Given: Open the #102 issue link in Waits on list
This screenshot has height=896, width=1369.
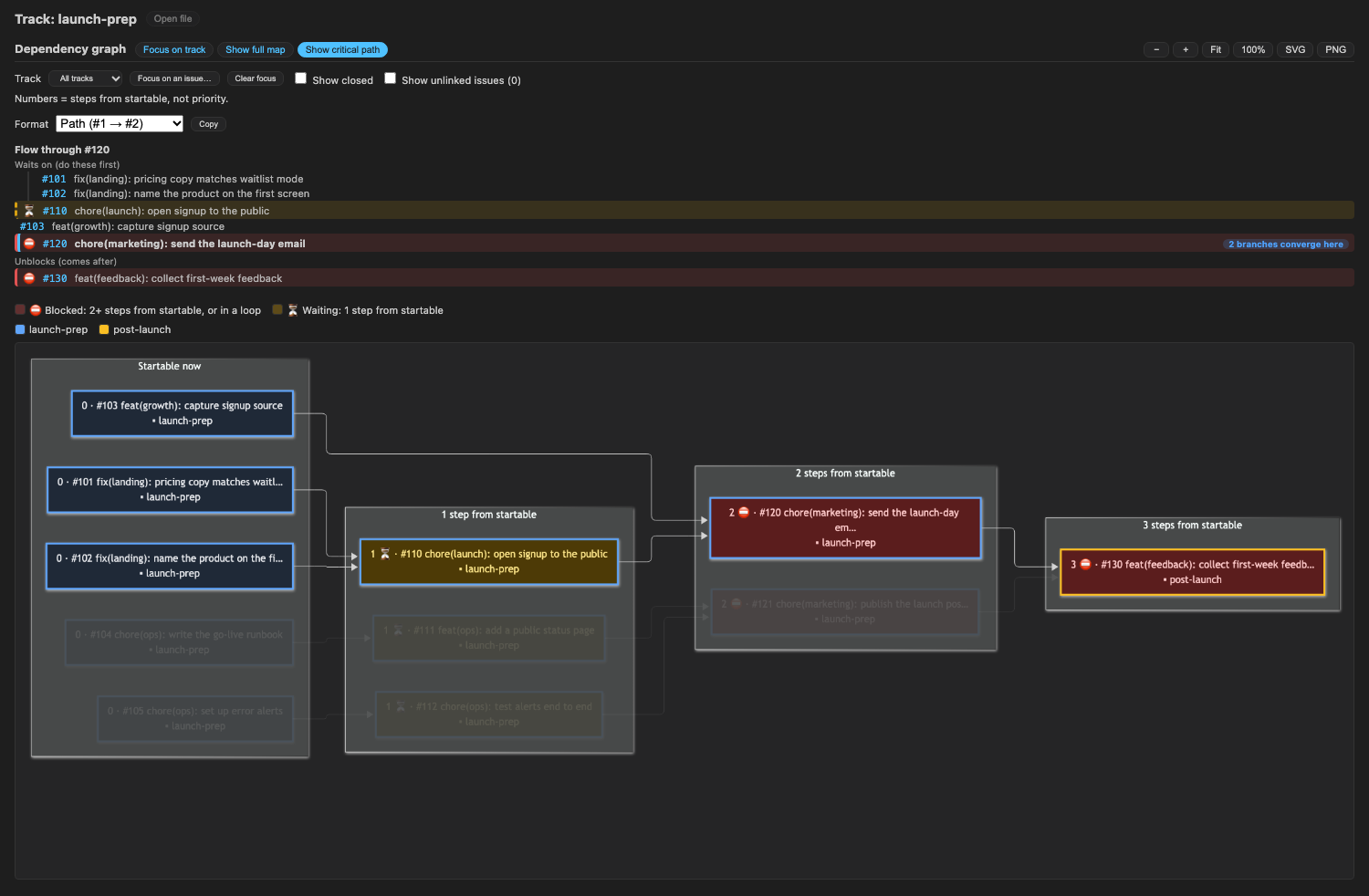Looking at the screenshot, I should (54, 193).
